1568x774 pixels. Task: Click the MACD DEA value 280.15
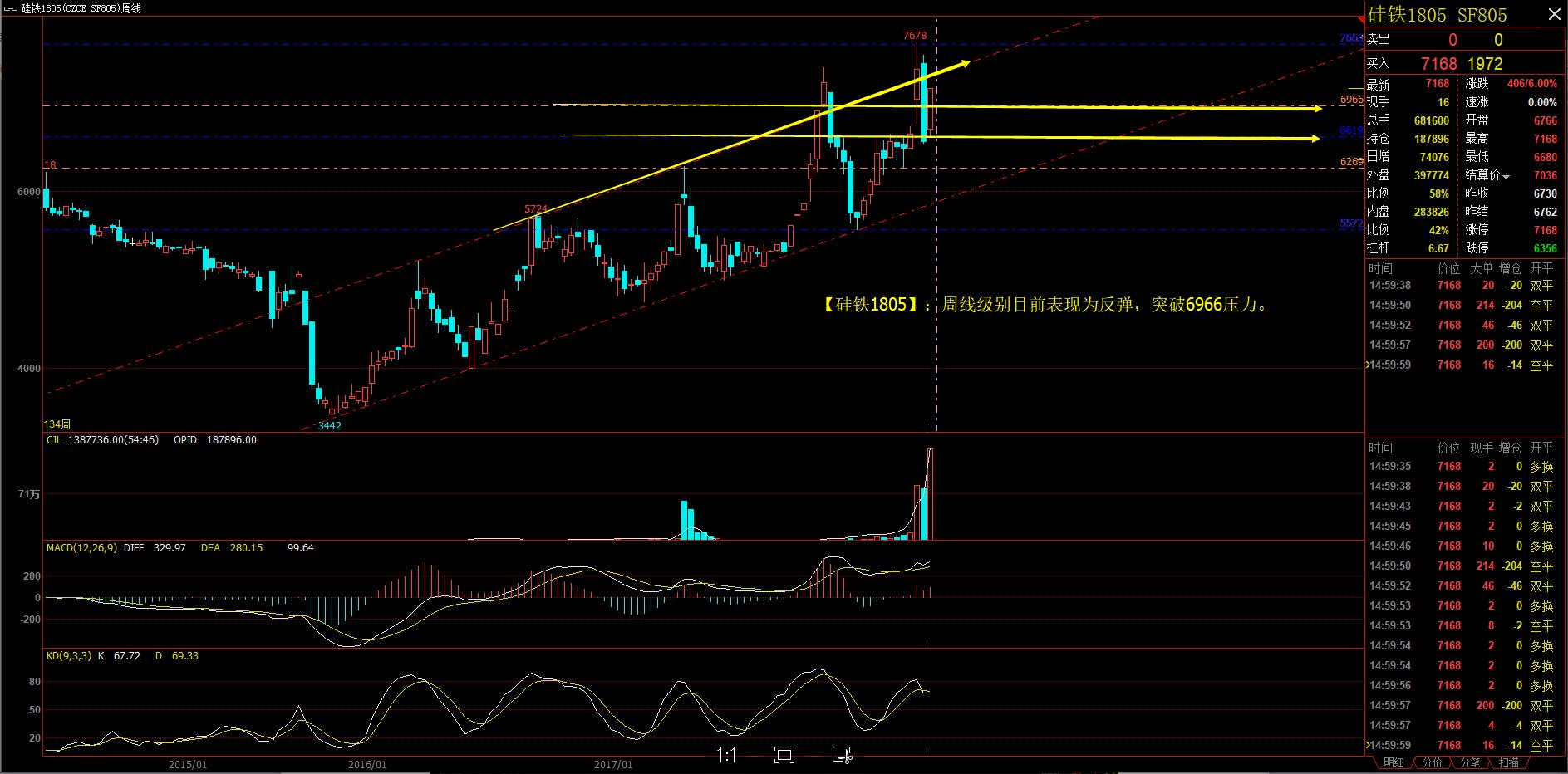245,548
